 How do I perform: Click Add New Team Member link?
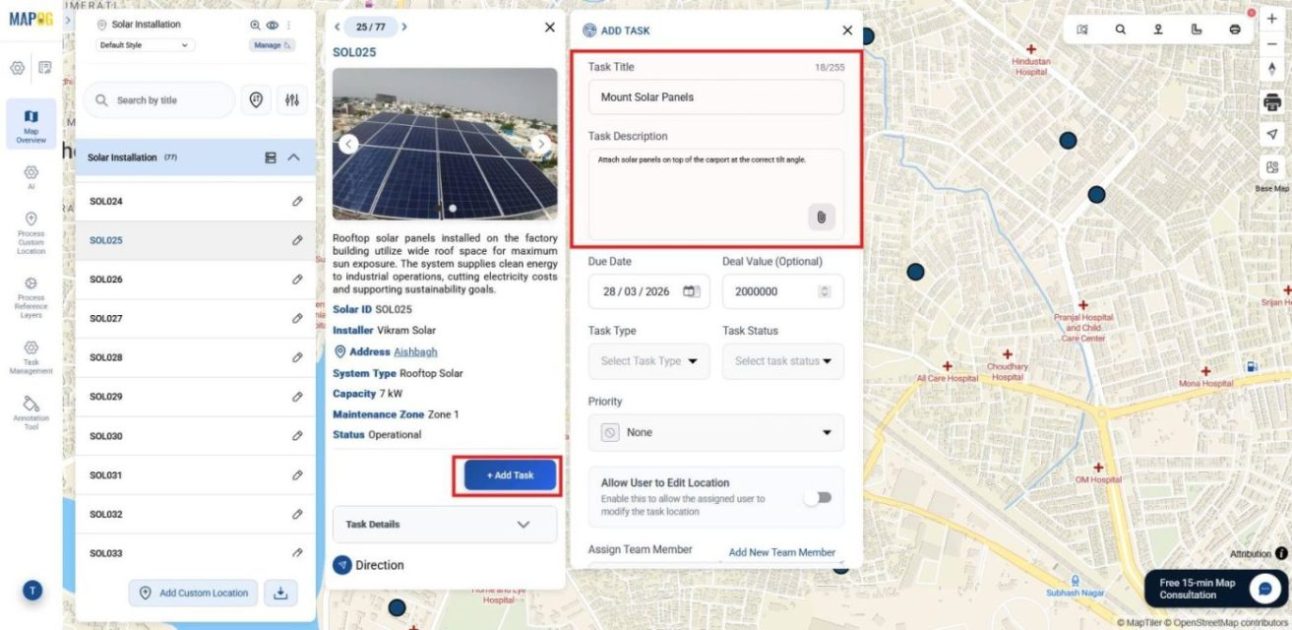click(x=782, y=551)
